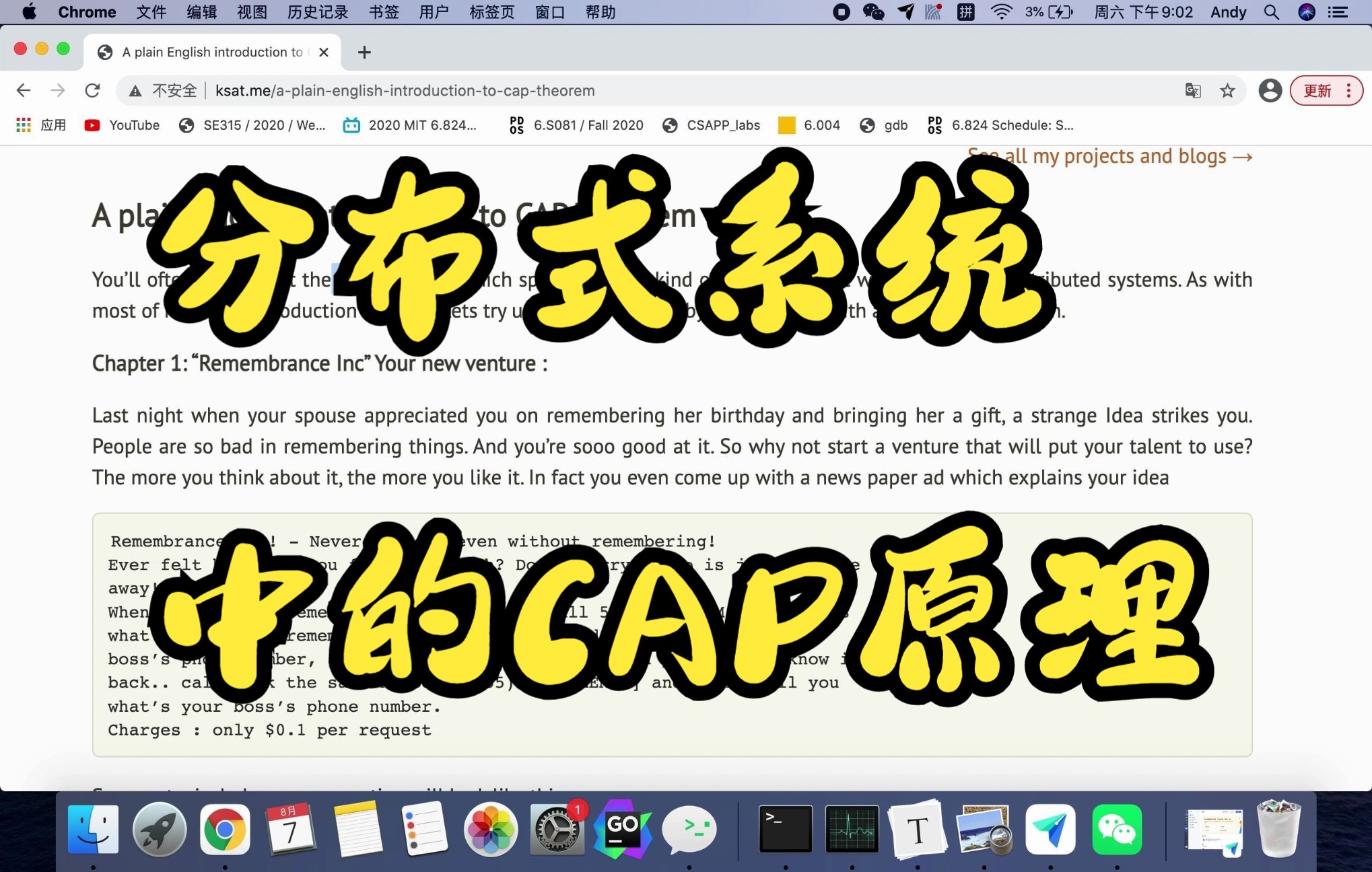
Task: Open Reminders from the Dock
Action: point(424,829)
